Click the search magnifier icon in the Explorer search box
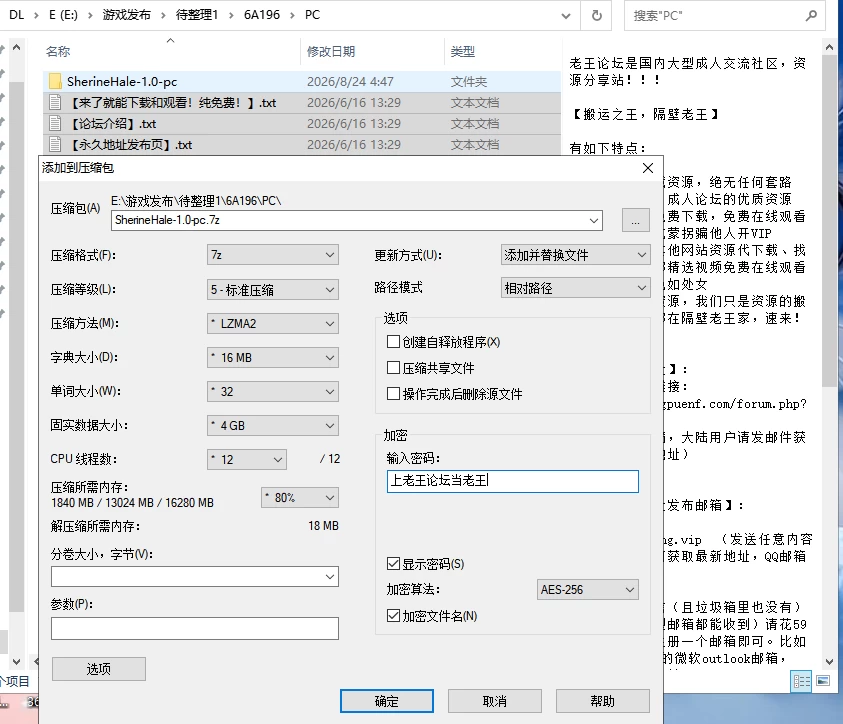Image resolution: width=843 pixels, height=724 pixels. point(811,16)
